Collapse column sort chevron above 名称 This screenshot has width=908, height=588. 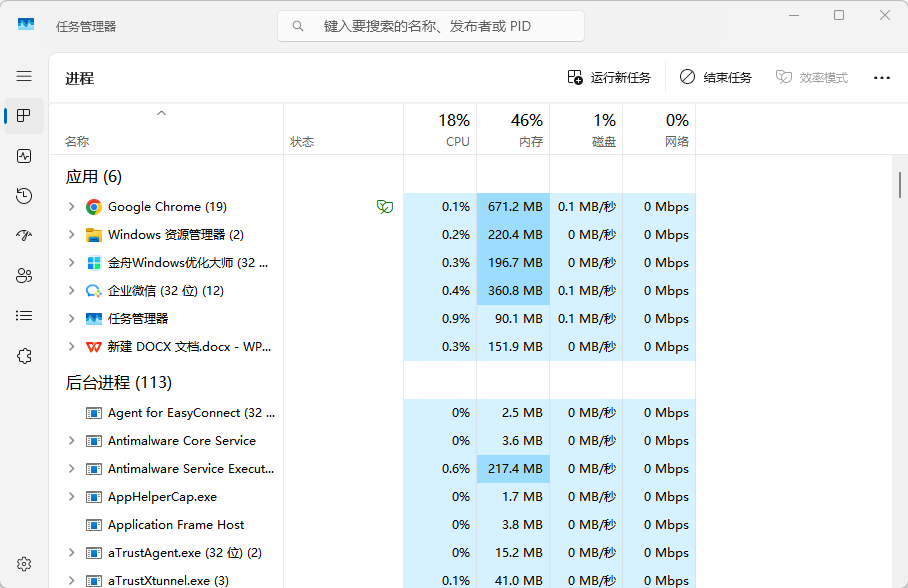[x=162, y=114]
